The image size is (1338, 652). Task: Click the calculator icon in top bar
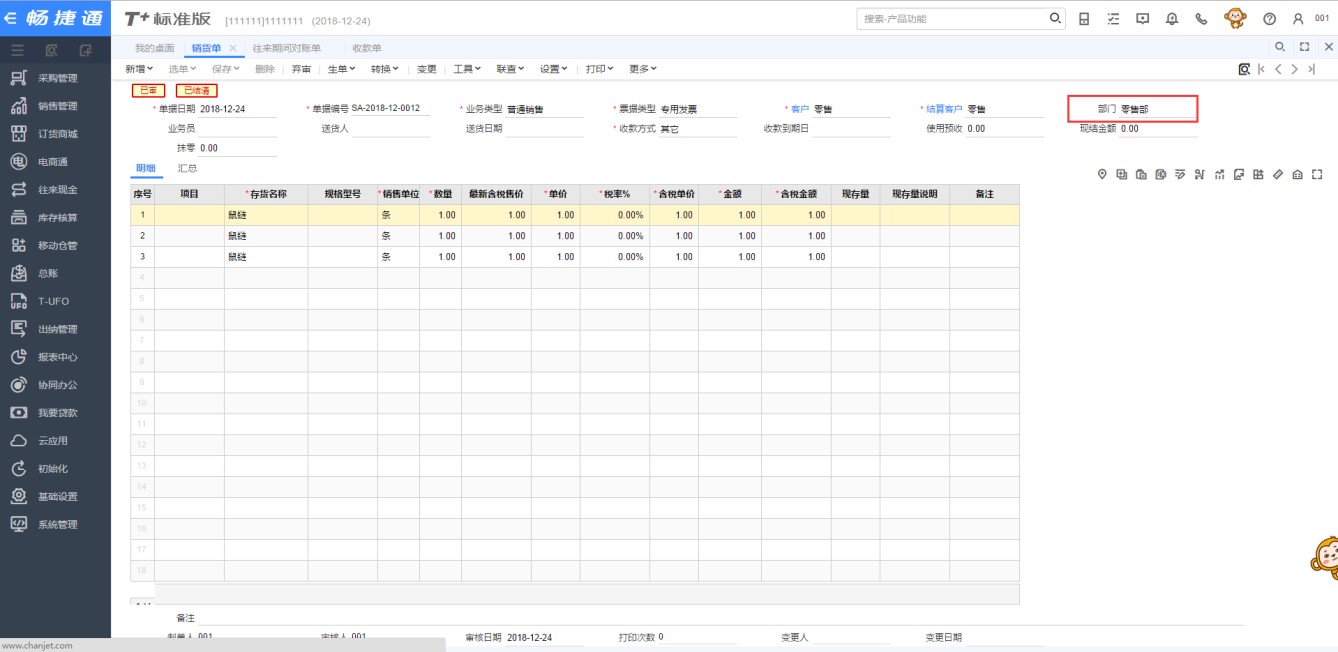(1084, 19)
